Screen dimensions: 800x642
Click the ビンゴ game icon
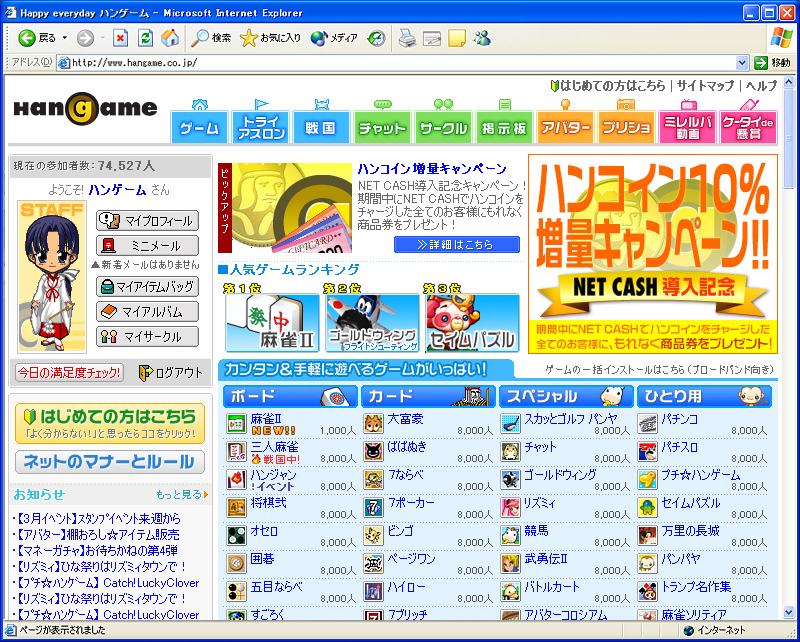pyautogui.click(x=373, y=535)
